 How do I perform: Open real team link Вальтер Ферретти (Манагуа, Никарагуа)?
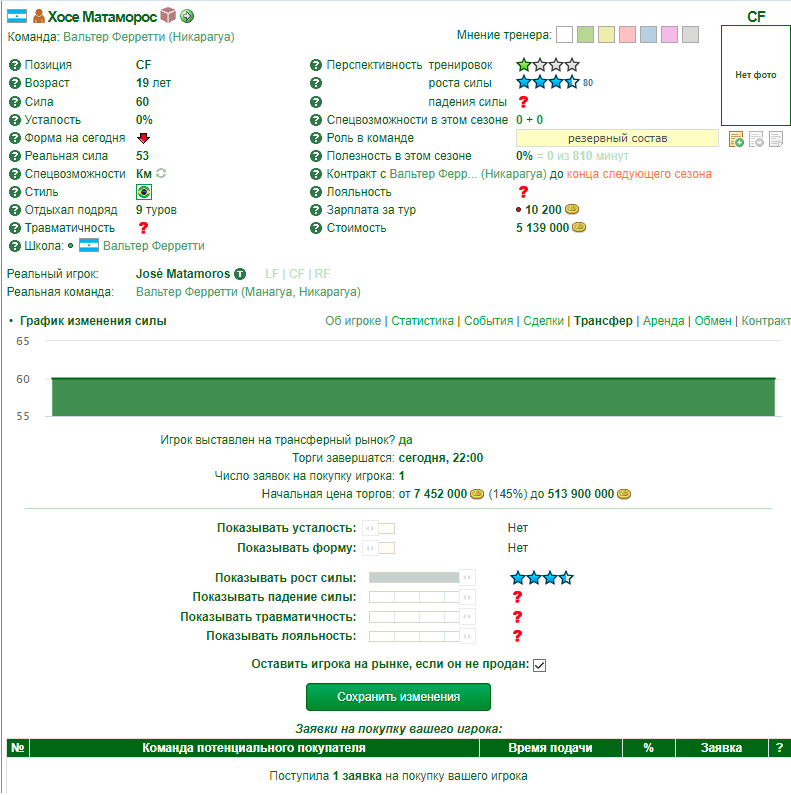[248, 292]
